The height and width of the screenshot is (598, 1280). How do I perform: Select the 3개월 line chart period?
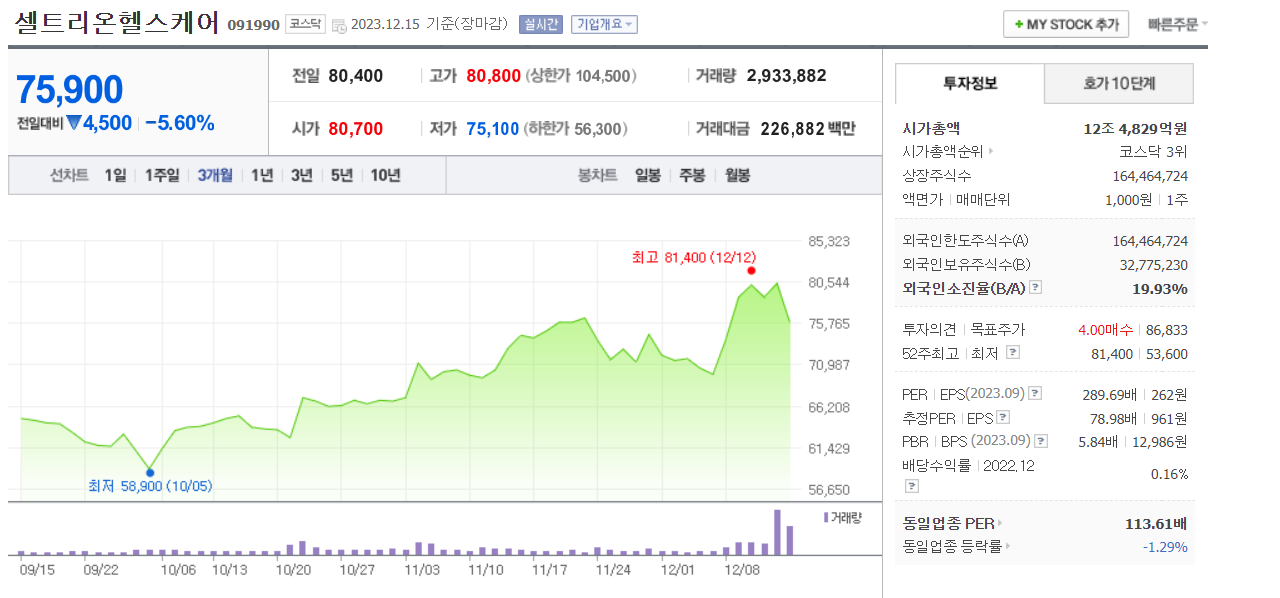[x=215, y=175]
